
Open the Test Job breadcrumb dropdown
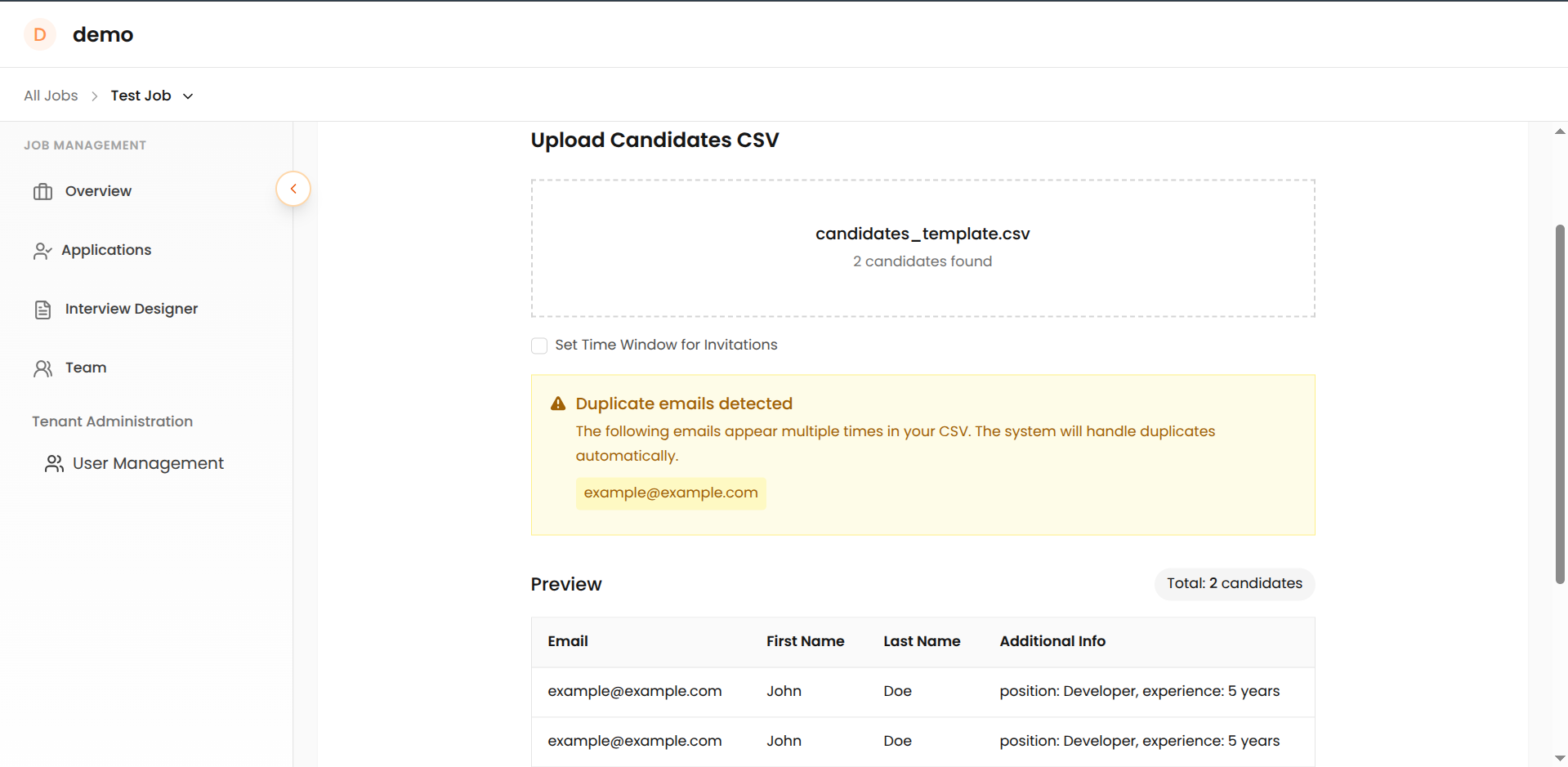[188, 96]
